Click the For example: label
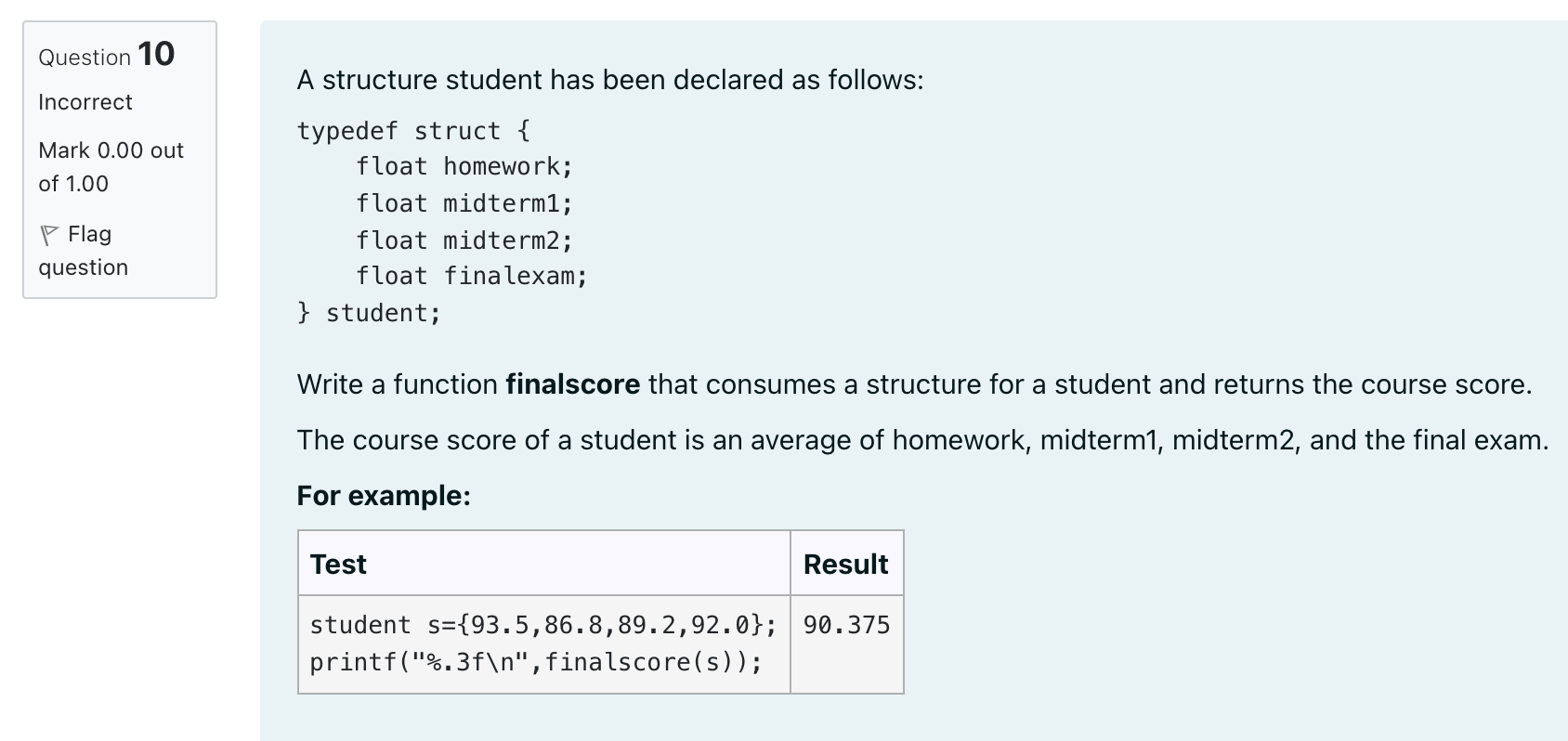The width and height of the screenshot is (1568, 741). pos(384,496)
